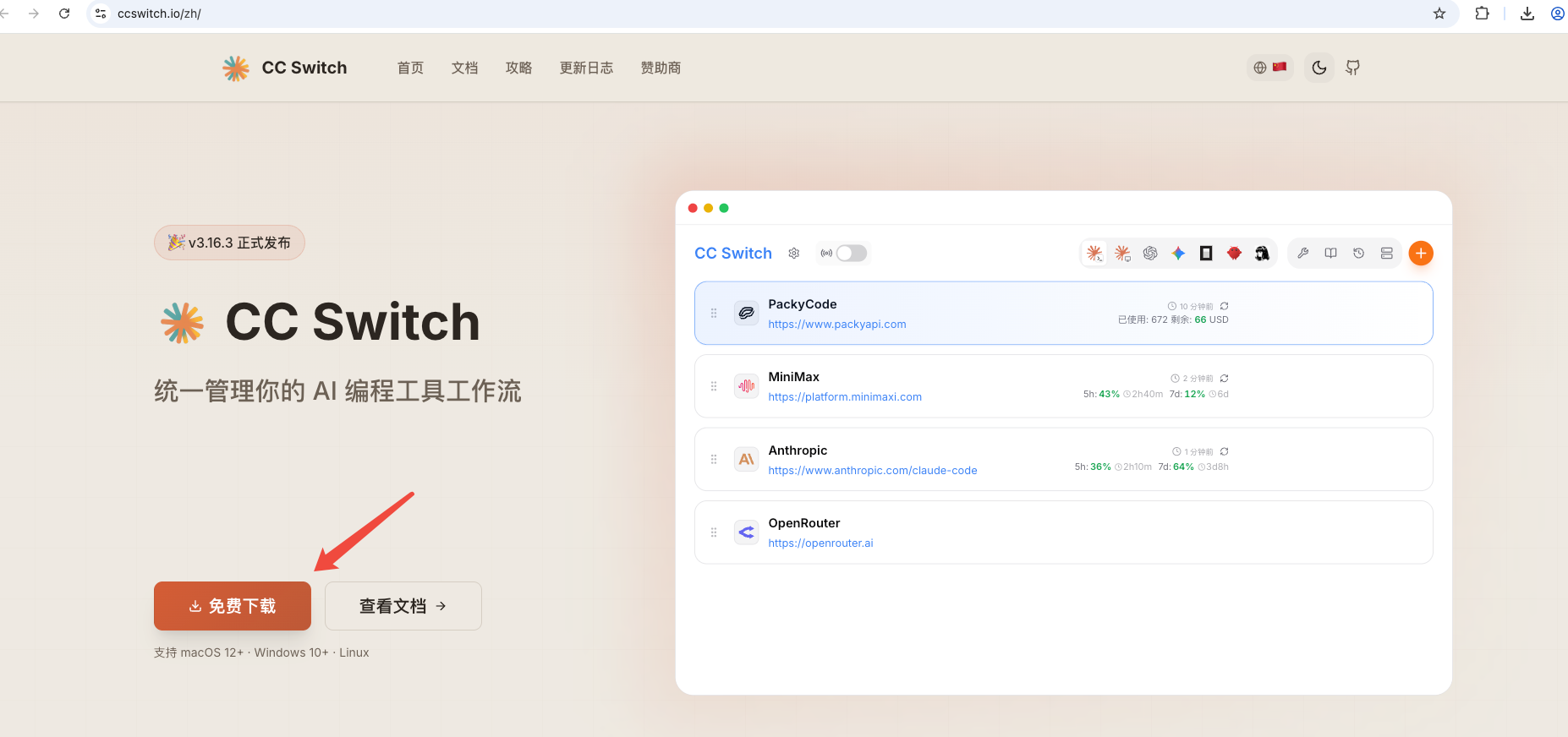Click the CC Switch title in app window
The width and height of the screenshot is (1568, 737).
(x=732, y=253)
